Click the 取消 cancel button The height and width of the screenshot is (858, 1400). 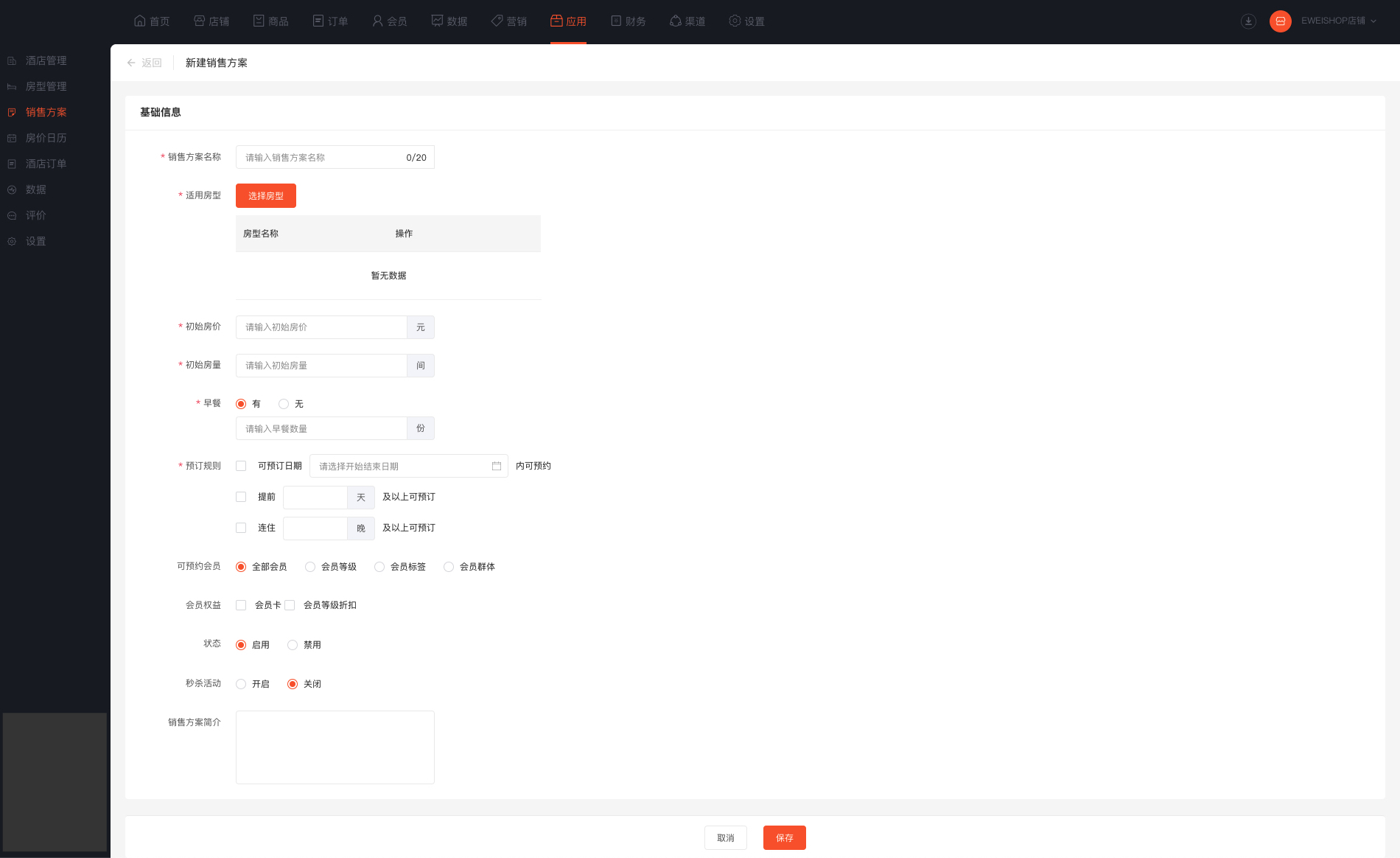[x=726, y=838]
